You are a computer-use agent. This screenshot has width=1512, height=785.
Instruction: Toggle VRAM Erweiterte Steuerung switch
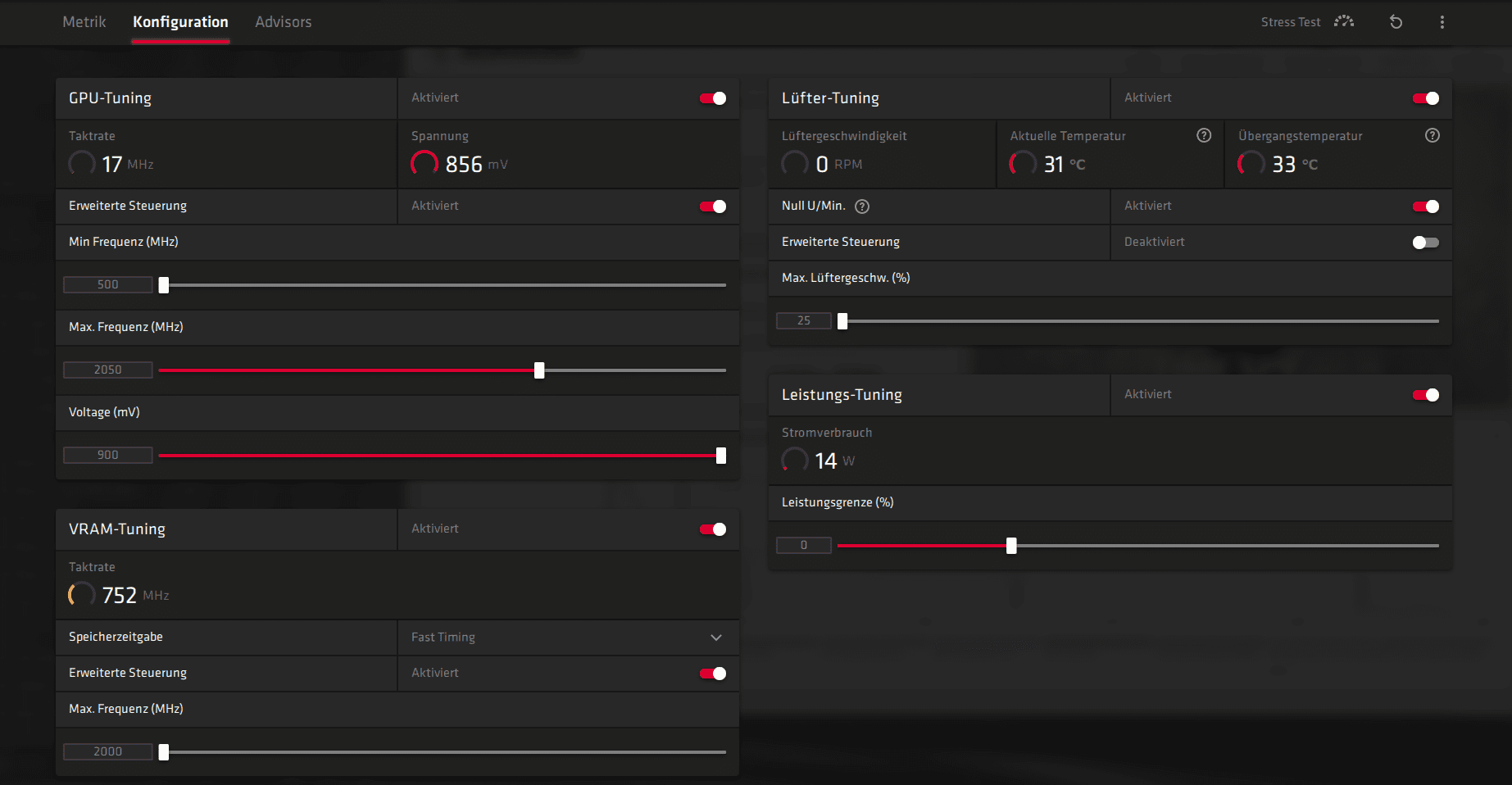tap(713, 674)
